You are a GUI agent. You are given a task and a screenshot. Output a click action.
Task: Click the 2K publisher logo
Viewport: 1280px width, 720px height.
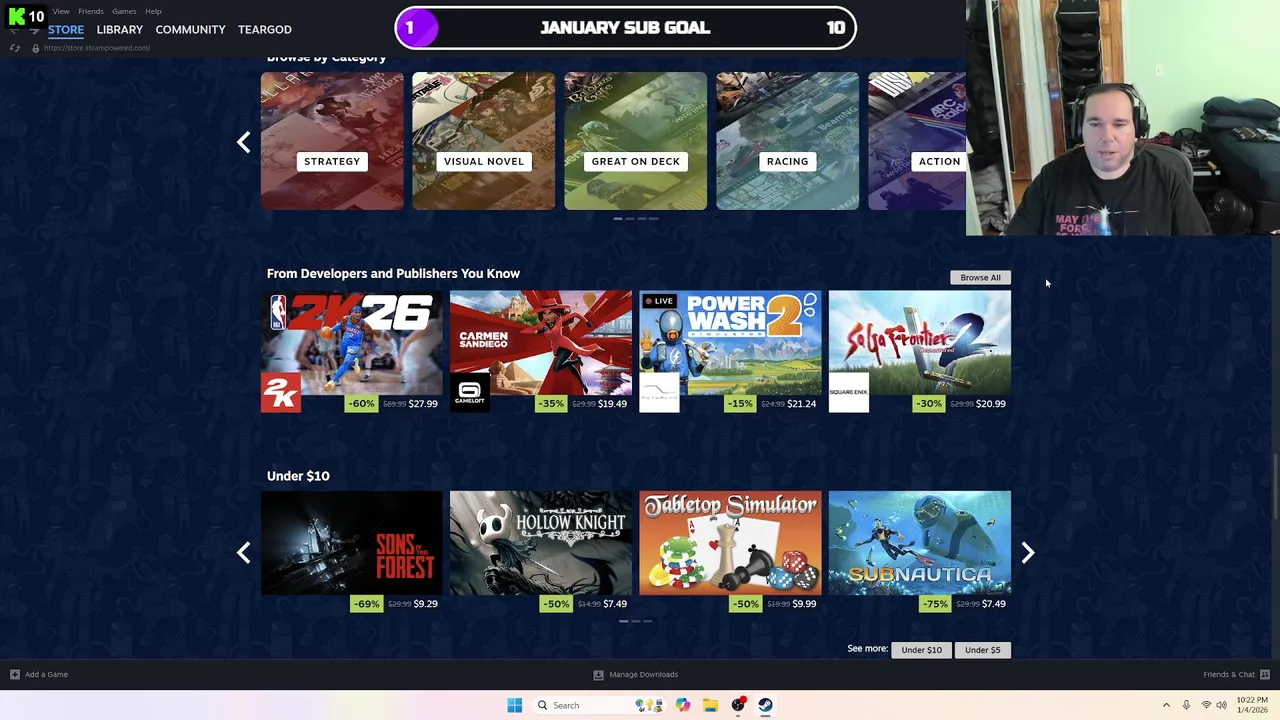[x=281, y=392]
